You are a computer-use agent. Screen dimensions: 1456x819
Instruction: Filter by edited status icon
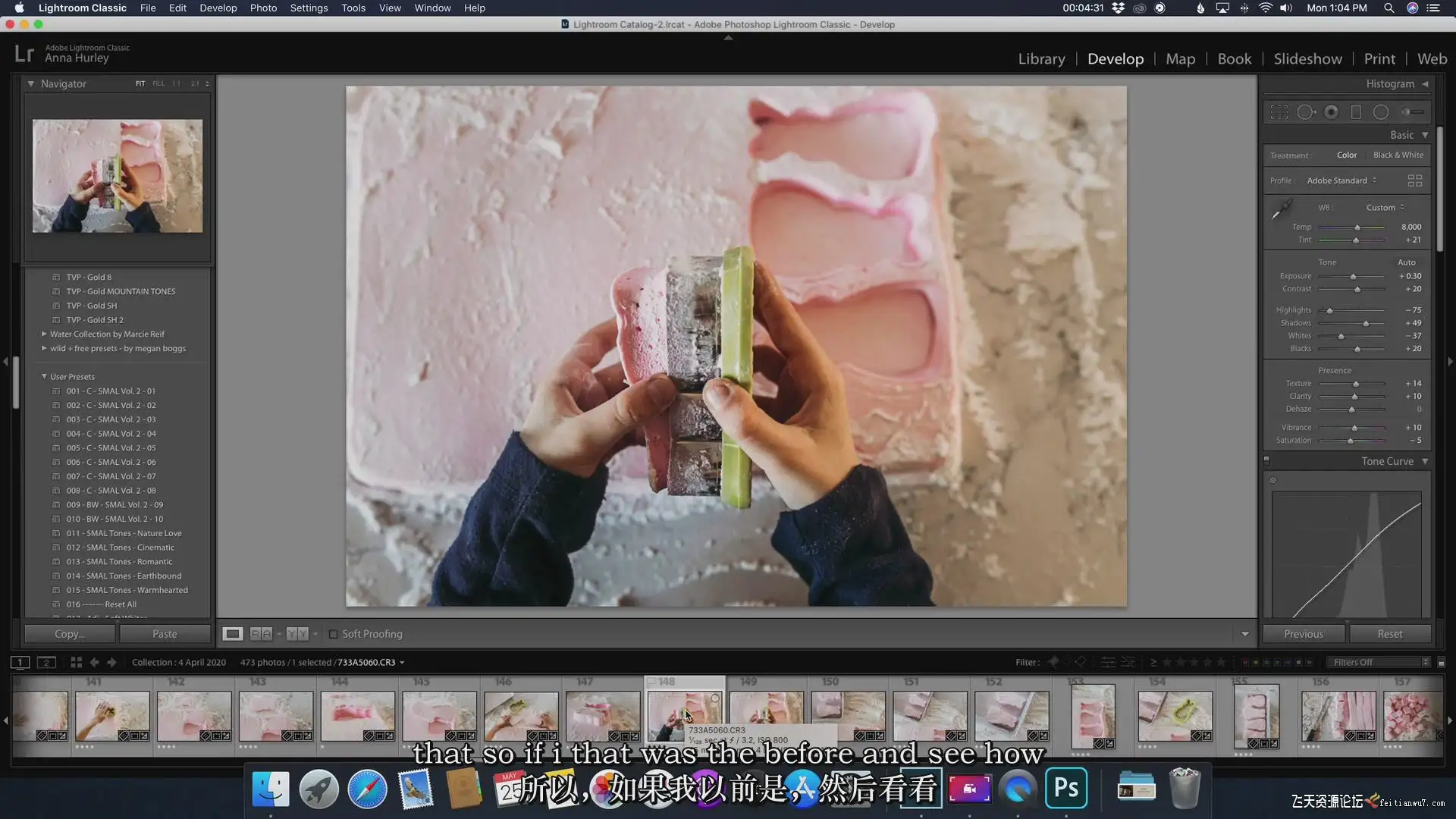[x=1108, y=662]
